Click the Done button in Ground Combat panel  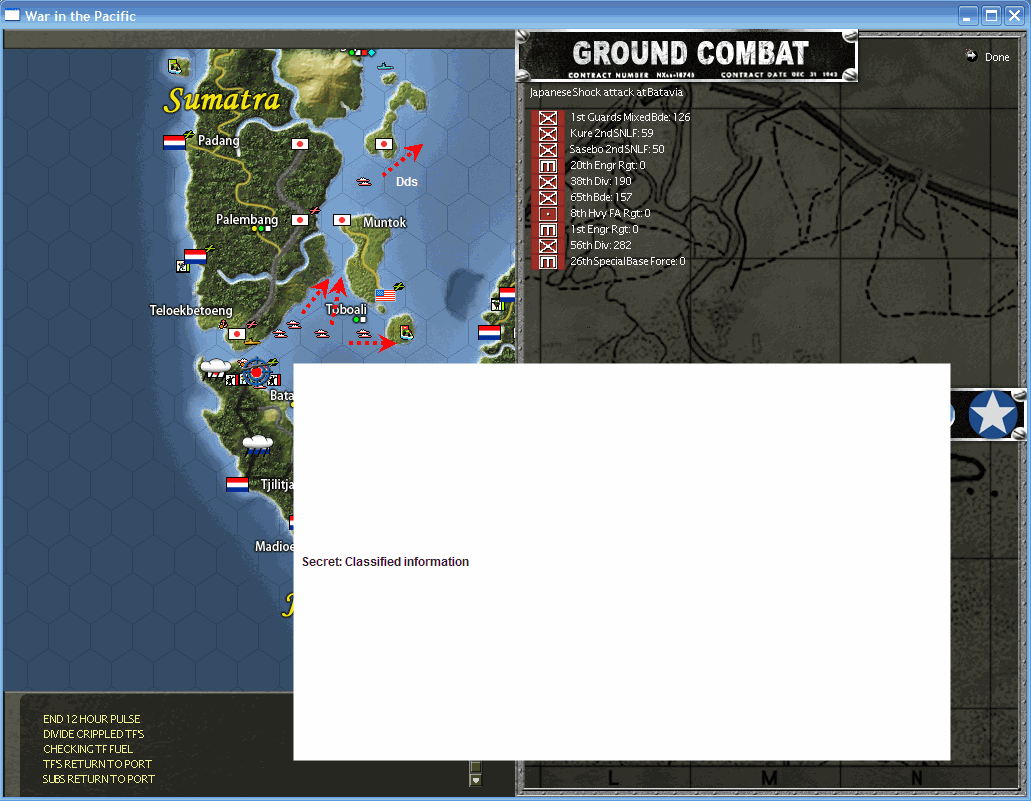[x=996, y=57]
